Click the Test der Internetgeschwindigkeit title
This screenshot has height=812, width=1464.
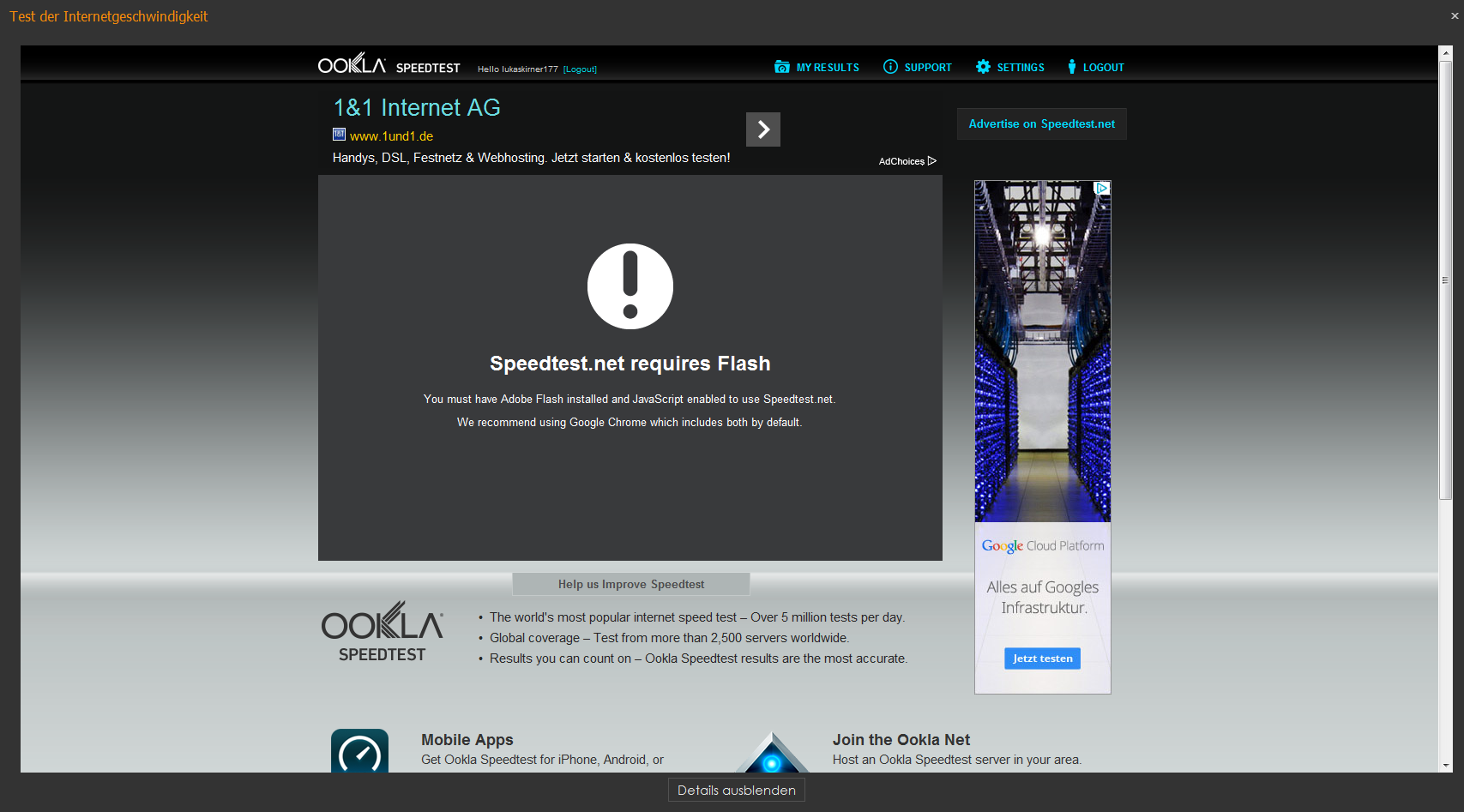point(109,16)
